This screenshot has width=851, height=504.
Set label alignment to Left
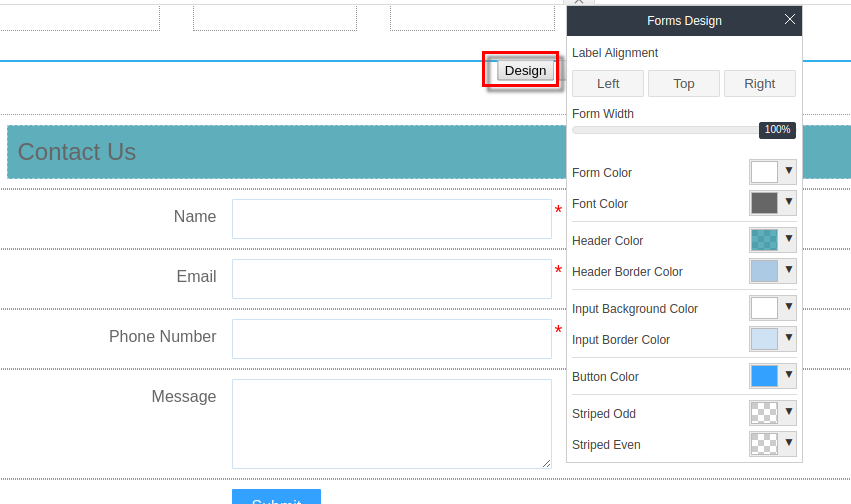click(x=608, y=84)
